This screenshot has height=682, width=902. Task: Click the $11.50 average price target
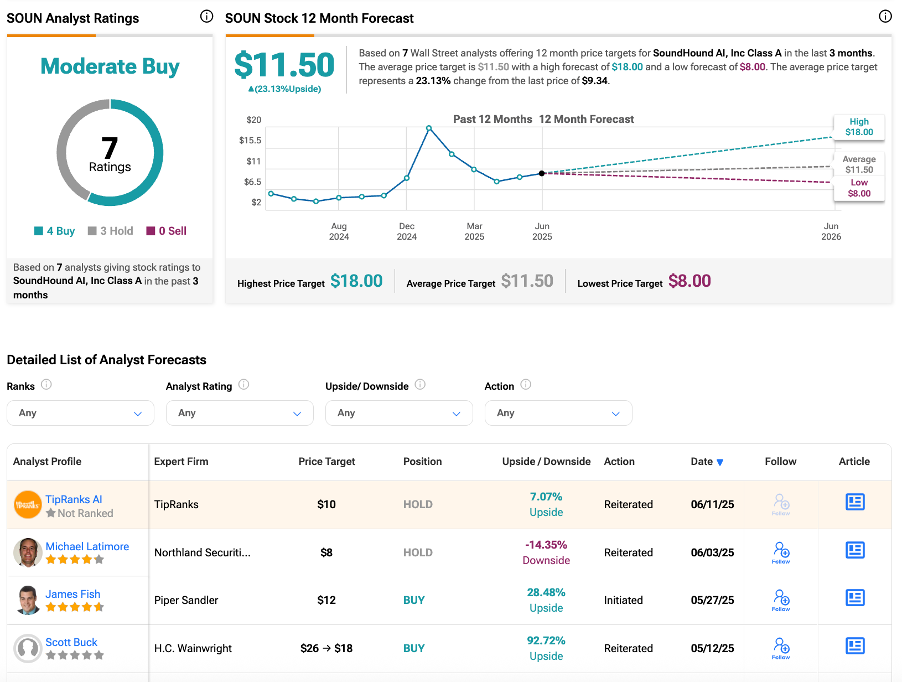pos(284,64)
